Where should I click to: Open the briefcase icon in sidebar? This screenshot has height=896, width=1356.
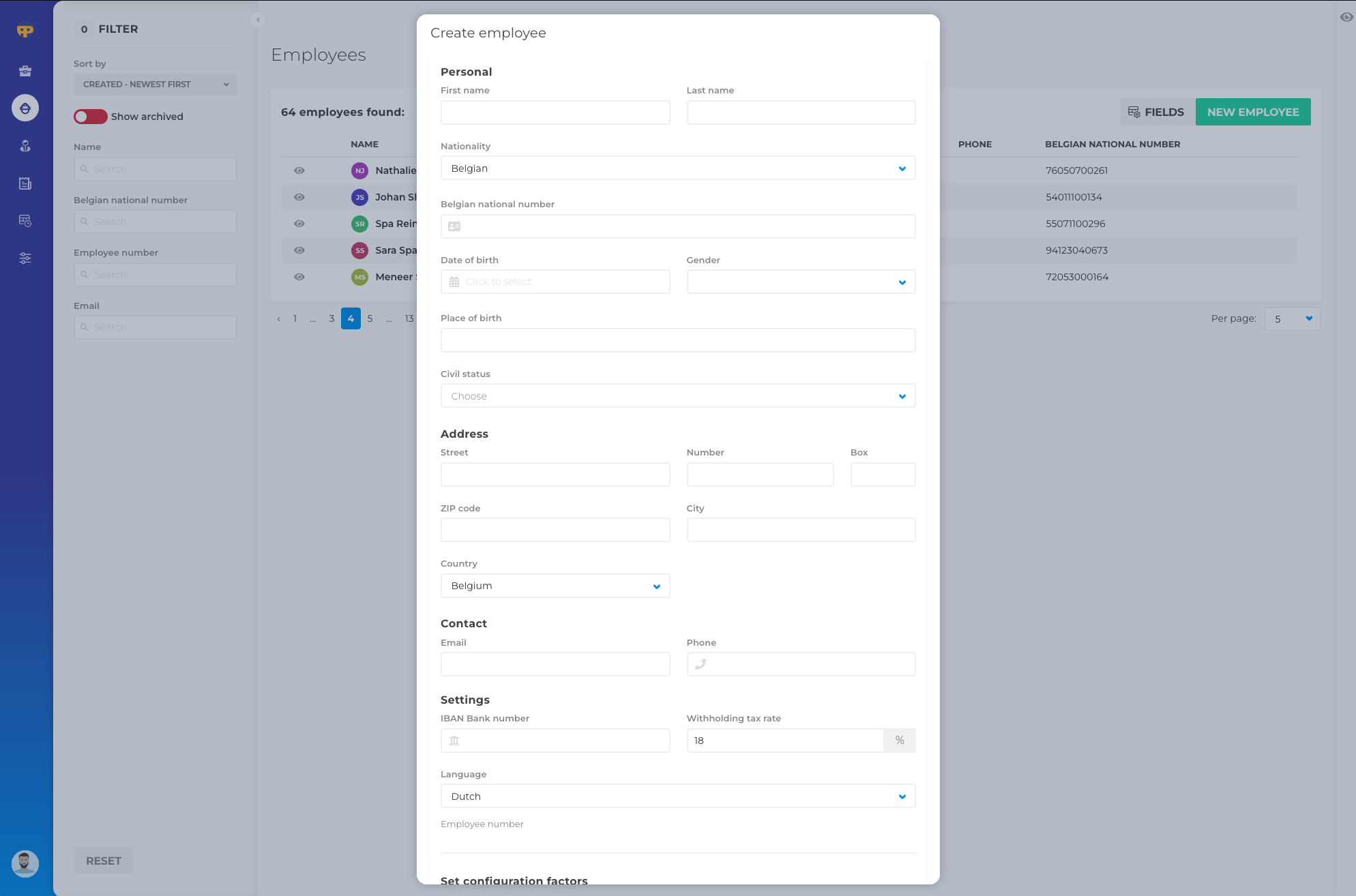(x=25, y=71)
